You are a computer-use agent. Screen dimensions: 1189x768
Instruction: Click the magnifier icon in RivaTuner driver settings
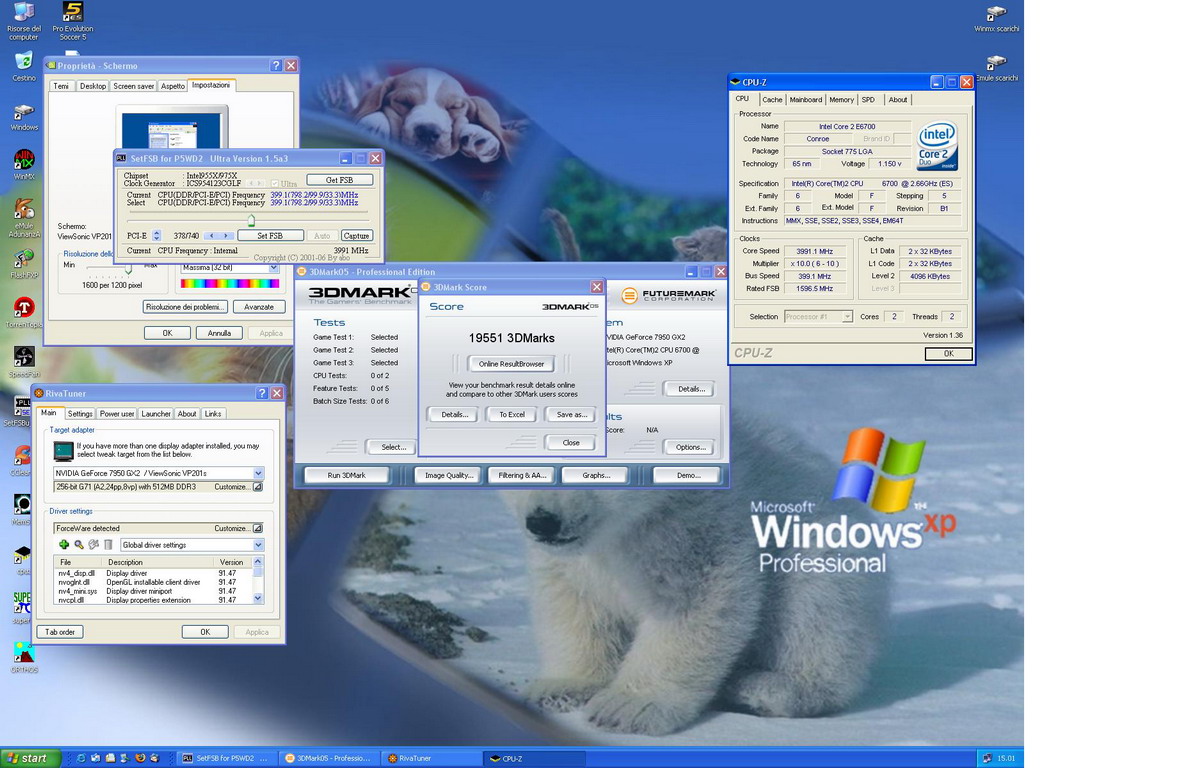[79, 544]
